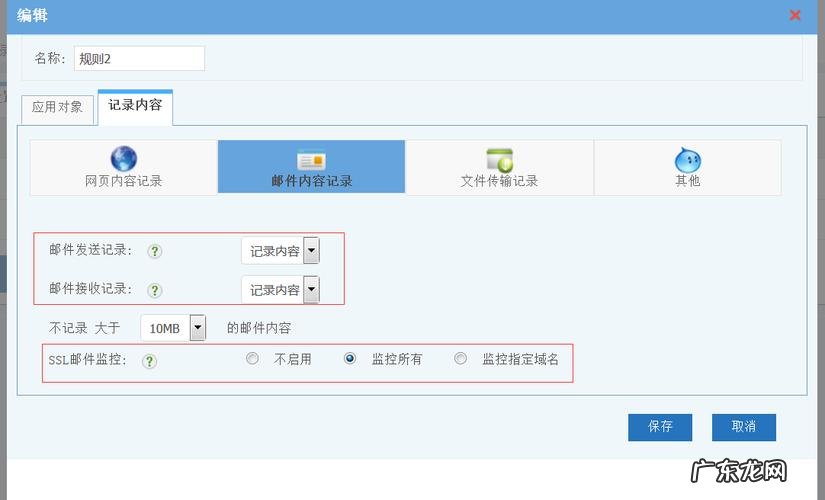Click the 监控所有 label text
This screenshot has height=500, width=825.
point(397,359)
